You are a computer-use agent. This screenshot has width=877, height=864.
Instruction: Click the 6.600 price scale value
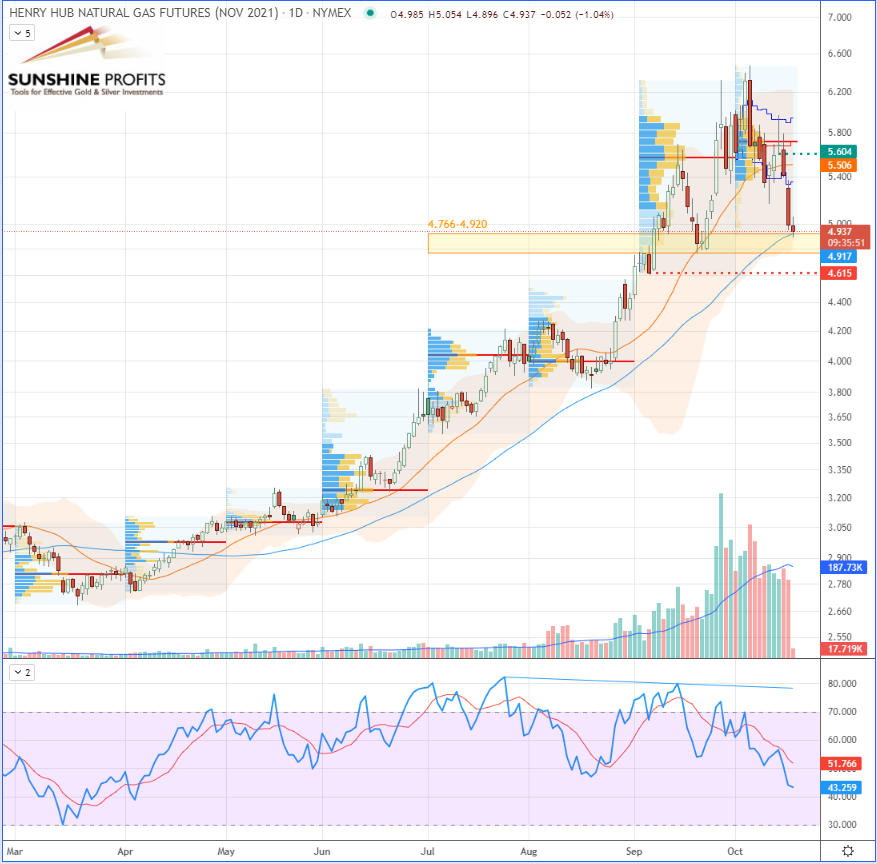point(840,54)
